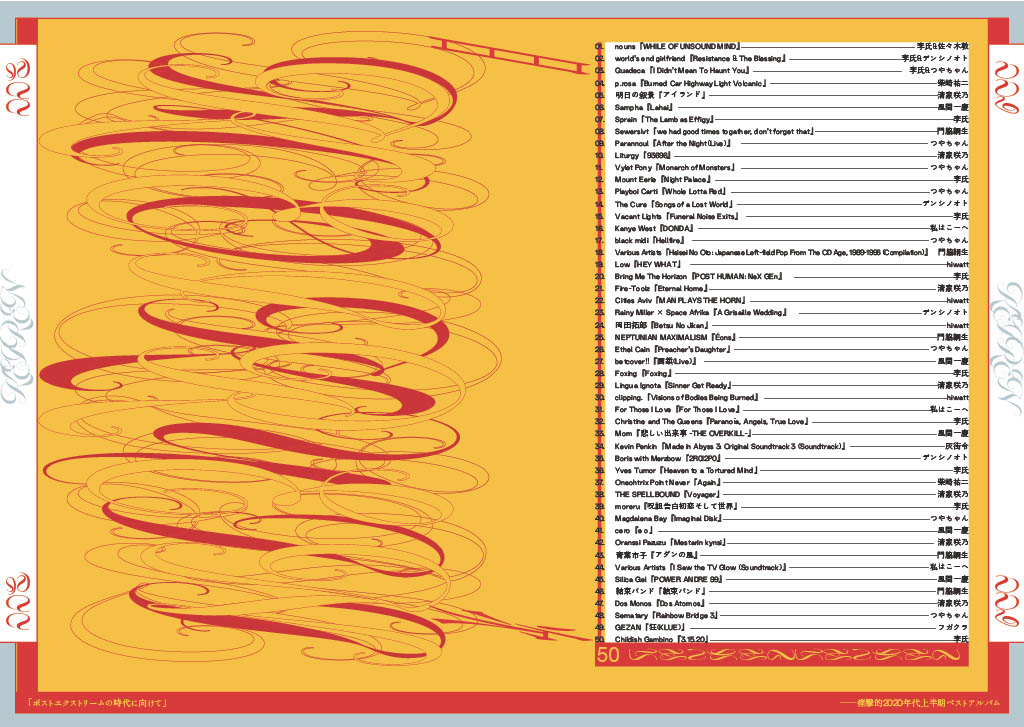Click Oneohtrix Point Never 'Again' entry
The width and height of the screenshot is (1024, 727).
(x=782, y=482)
